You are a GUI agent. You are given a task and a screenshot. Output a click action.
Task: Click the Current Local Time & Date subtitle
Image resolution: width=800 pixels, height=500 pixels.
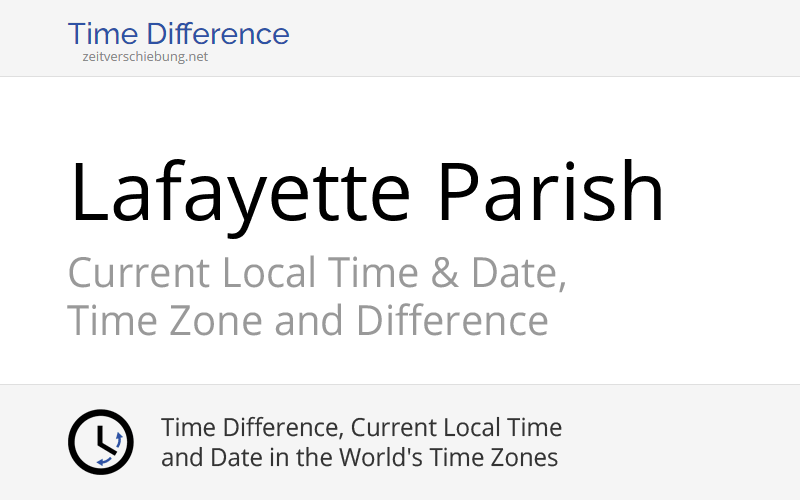317,273
